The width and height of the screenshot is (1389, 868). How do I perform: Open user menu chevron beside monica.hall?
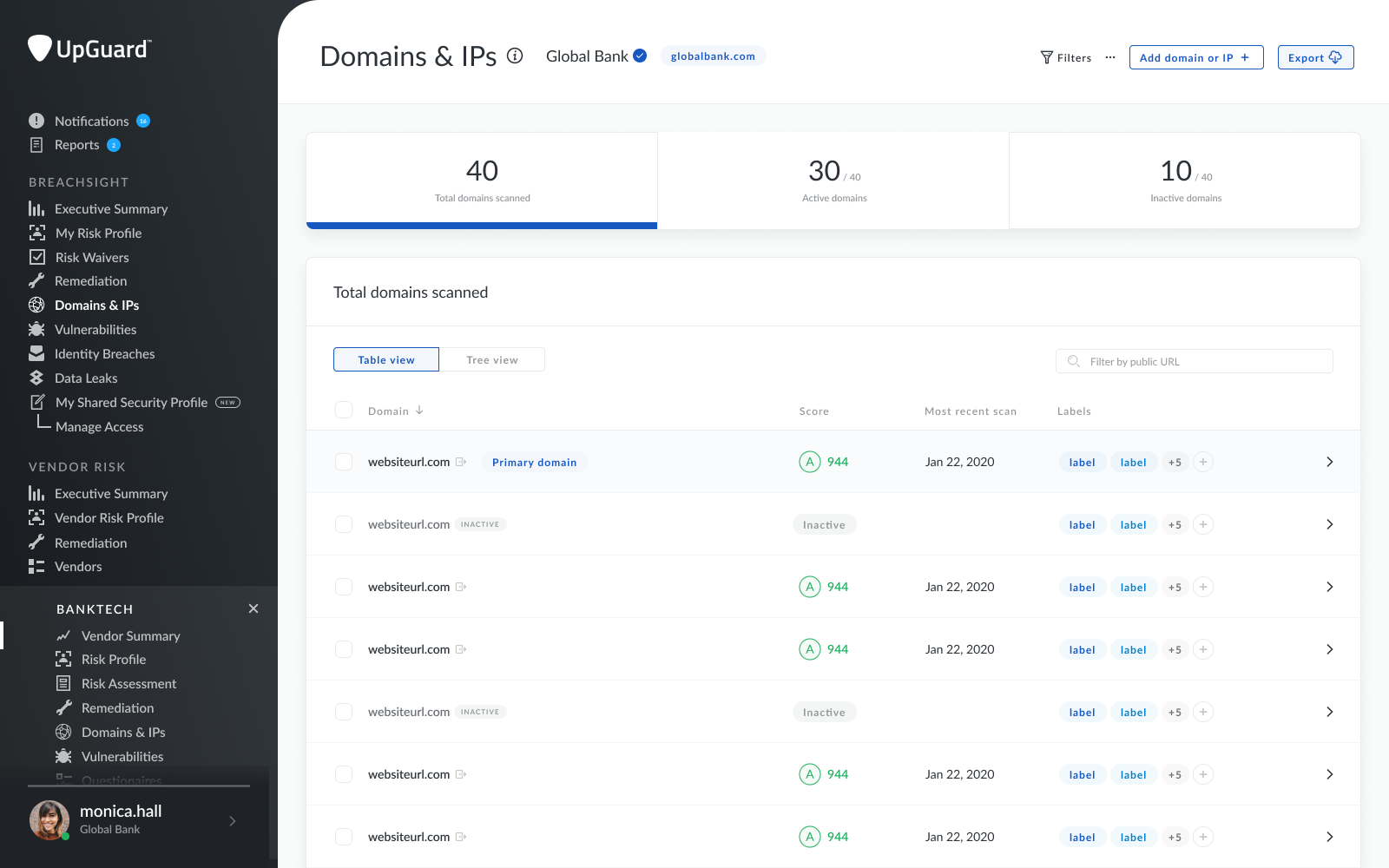[233, 820]
